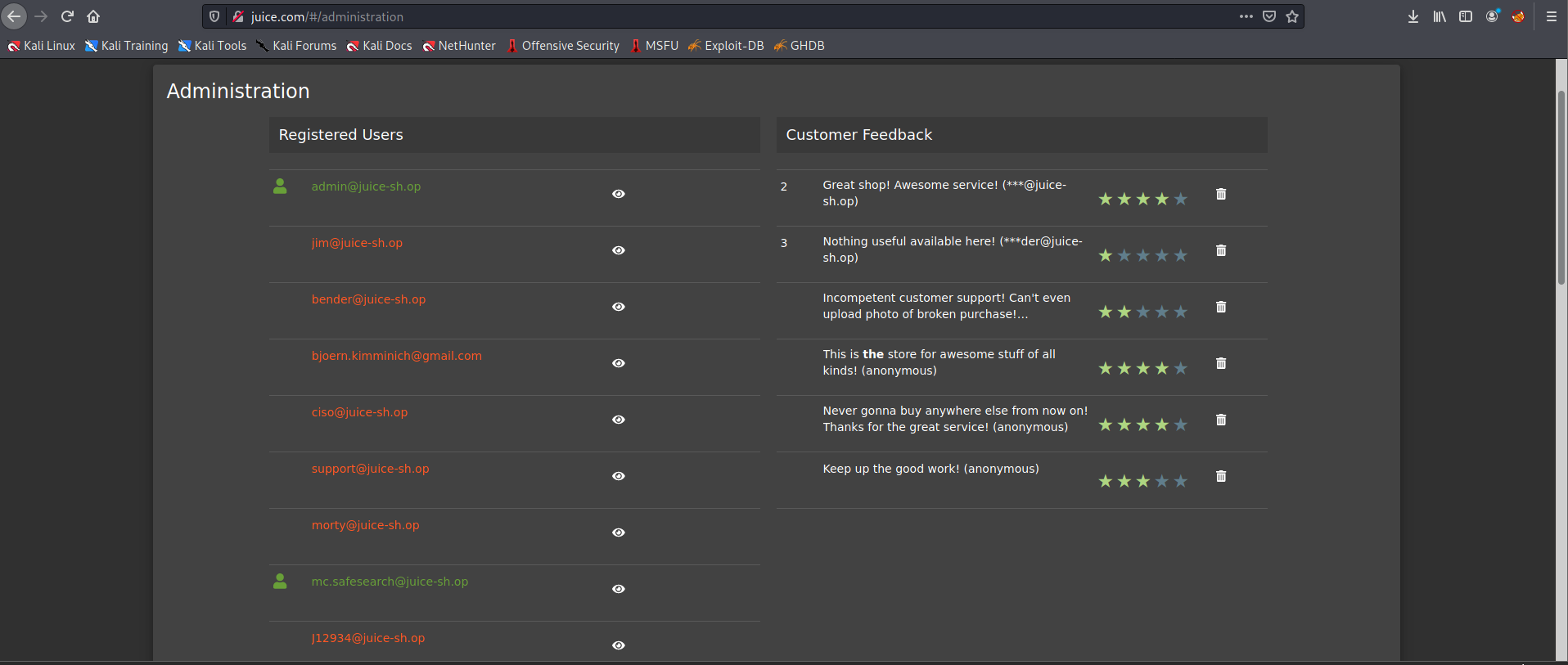Image resolution: width=1568 pixels, height=665 pixels.
Task: Open the page actions three-dots menu
Action: (1246, 16)
